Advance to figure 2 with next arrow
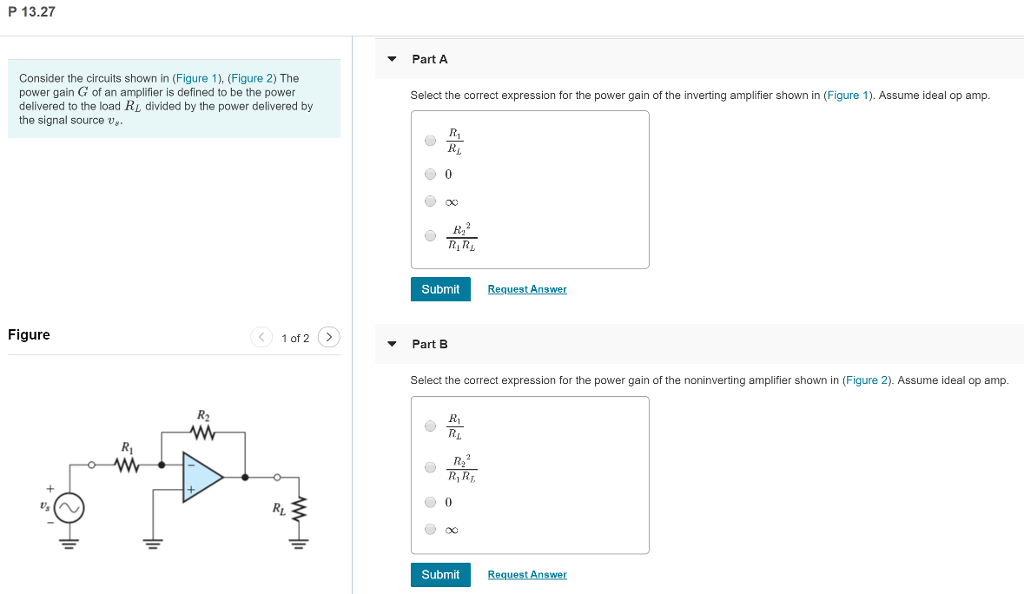 [x=329, y=337]
